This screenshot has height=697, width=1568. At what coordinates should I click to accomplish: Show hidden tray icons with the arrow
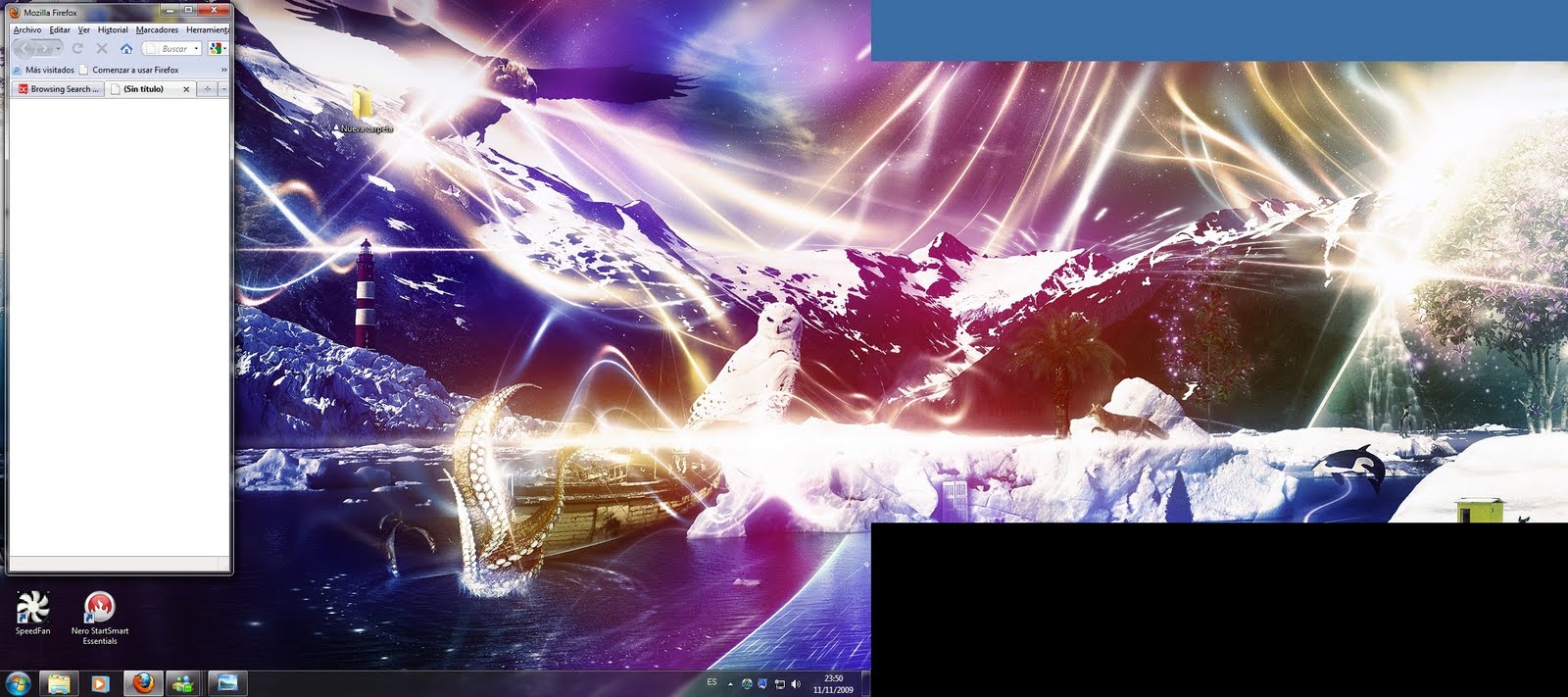[x=730, y=684]
